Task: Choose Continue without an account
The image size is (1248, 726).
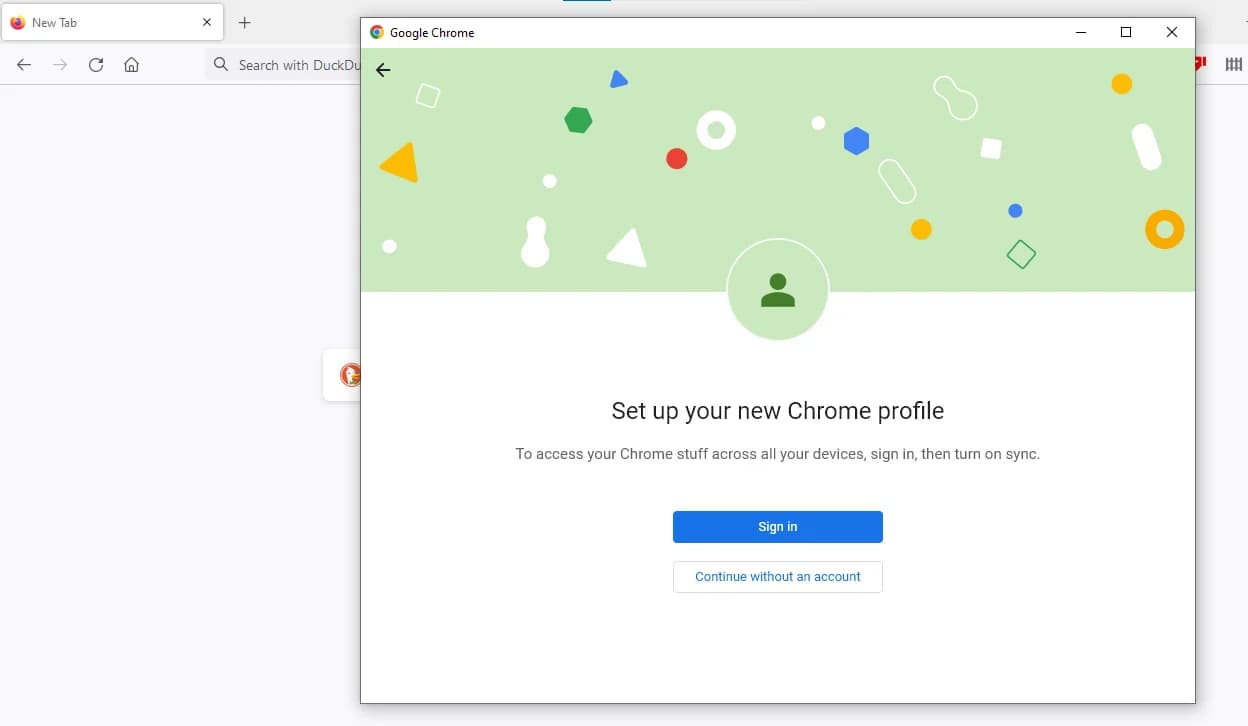Action: tap(777, 577)
